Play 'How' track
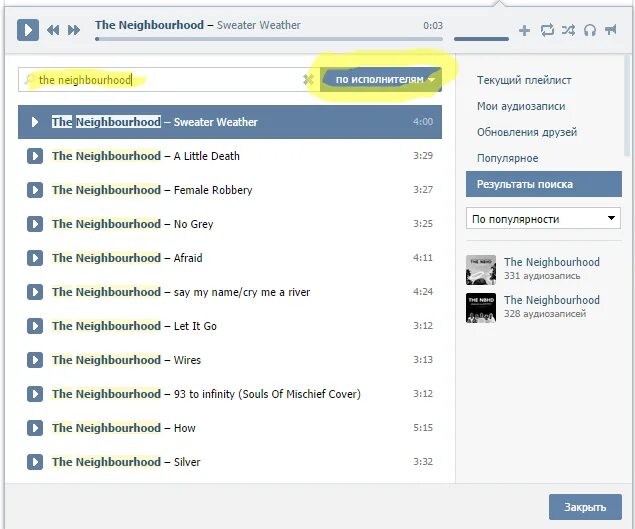The width and height of the screenshot is (635, 529). [x=35, y=428]
